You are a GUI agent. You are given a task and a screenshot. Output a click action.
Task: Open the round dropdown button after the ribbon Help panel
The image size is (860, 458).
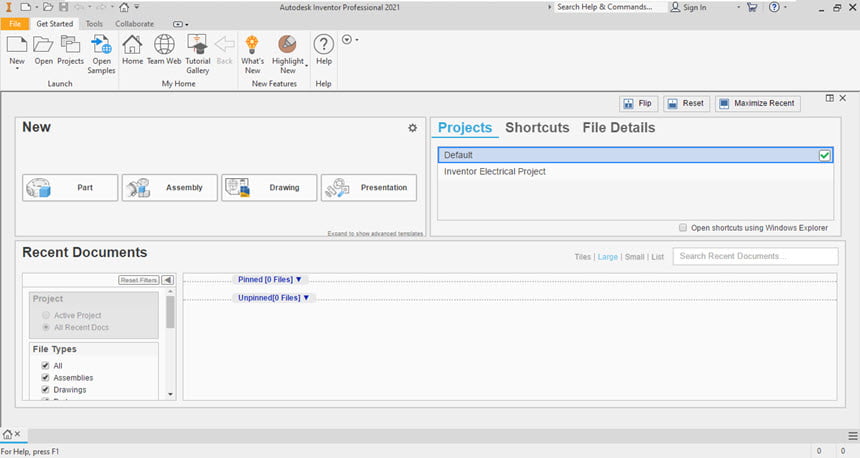(349, 39)
